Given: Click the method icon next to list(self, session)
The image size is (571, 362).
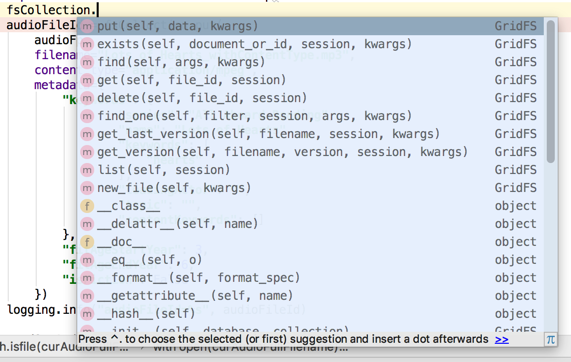Looking at the screenshot, I should point(87,170).
